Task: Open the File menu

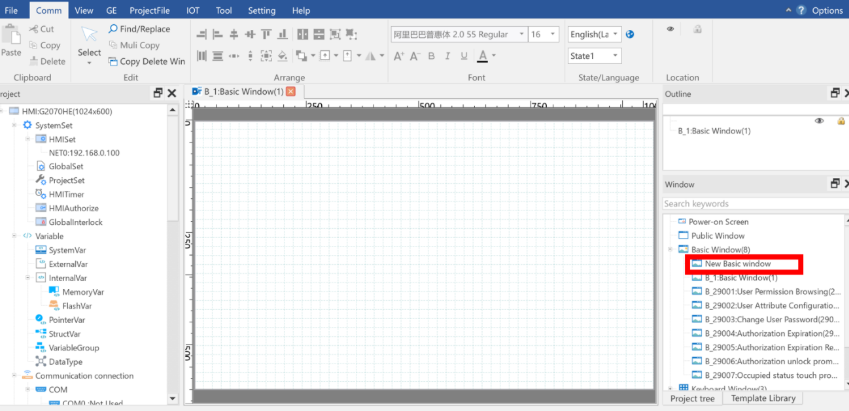Action: pyautogui.click(x=11, y=10)
